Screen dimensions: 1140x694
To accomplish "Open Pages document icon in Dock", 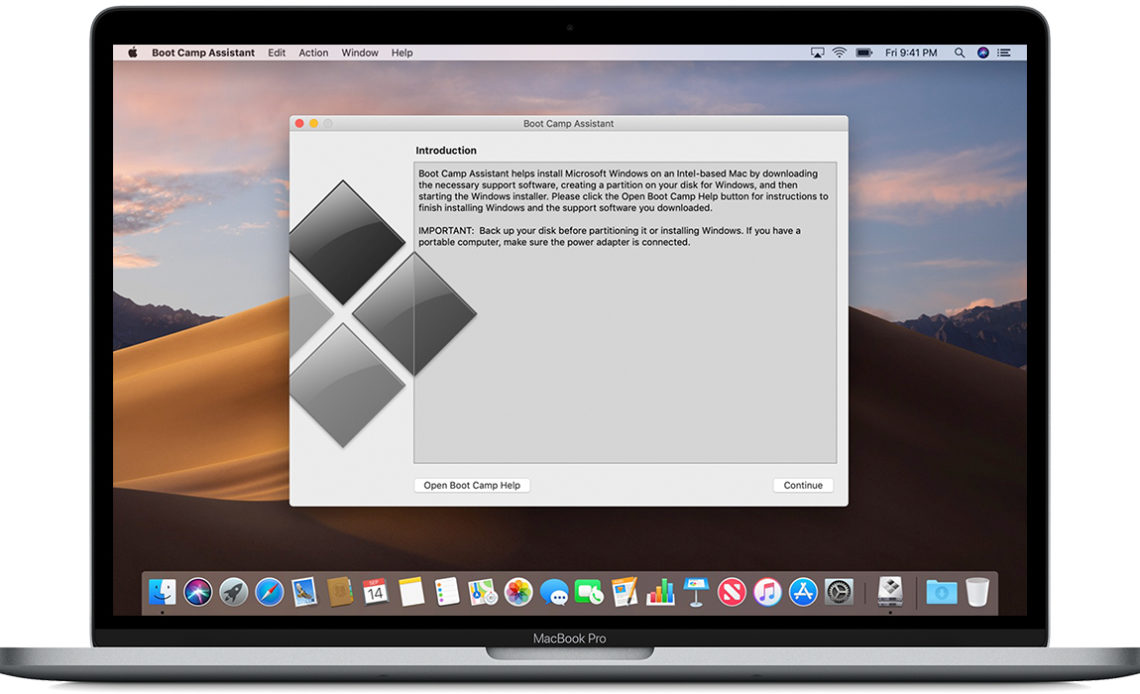I will coord(625,592).
